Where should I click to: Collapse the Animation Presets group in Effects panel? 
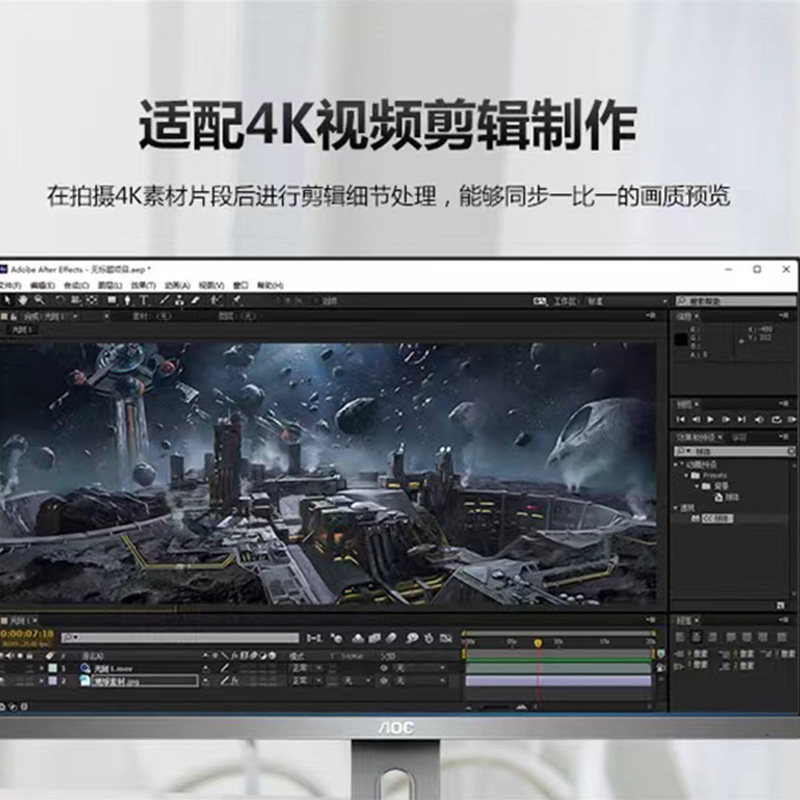tap(676, 465)
